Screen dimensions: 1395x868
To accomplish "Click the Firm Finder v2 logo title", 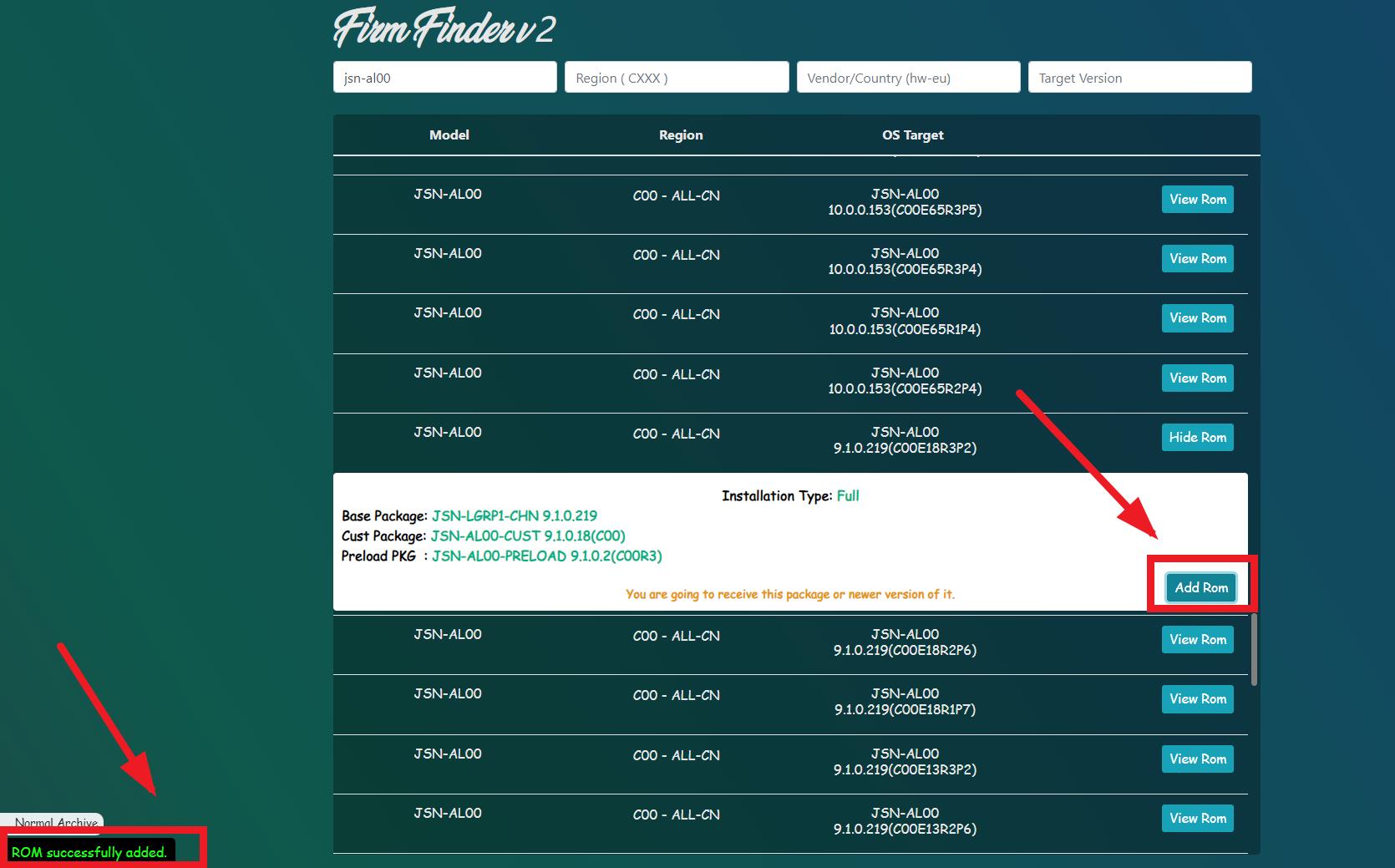I will [x=444, y=28].
